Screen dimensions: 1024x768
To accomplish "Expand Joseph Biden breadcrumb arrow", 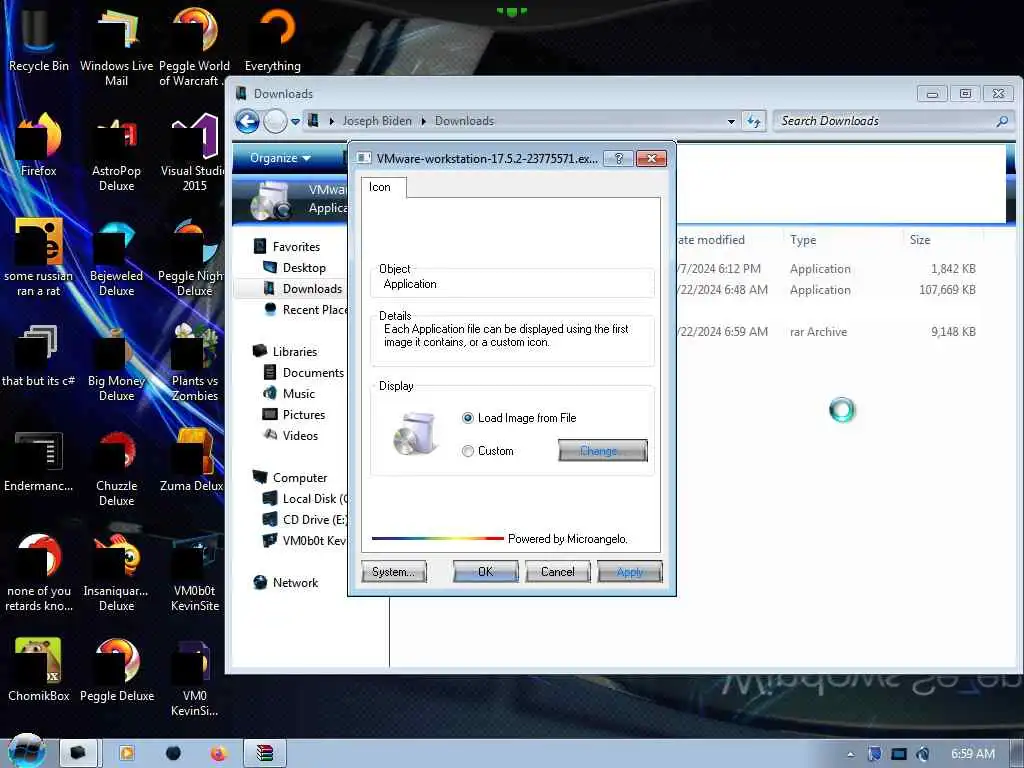I will click(423, 121).
